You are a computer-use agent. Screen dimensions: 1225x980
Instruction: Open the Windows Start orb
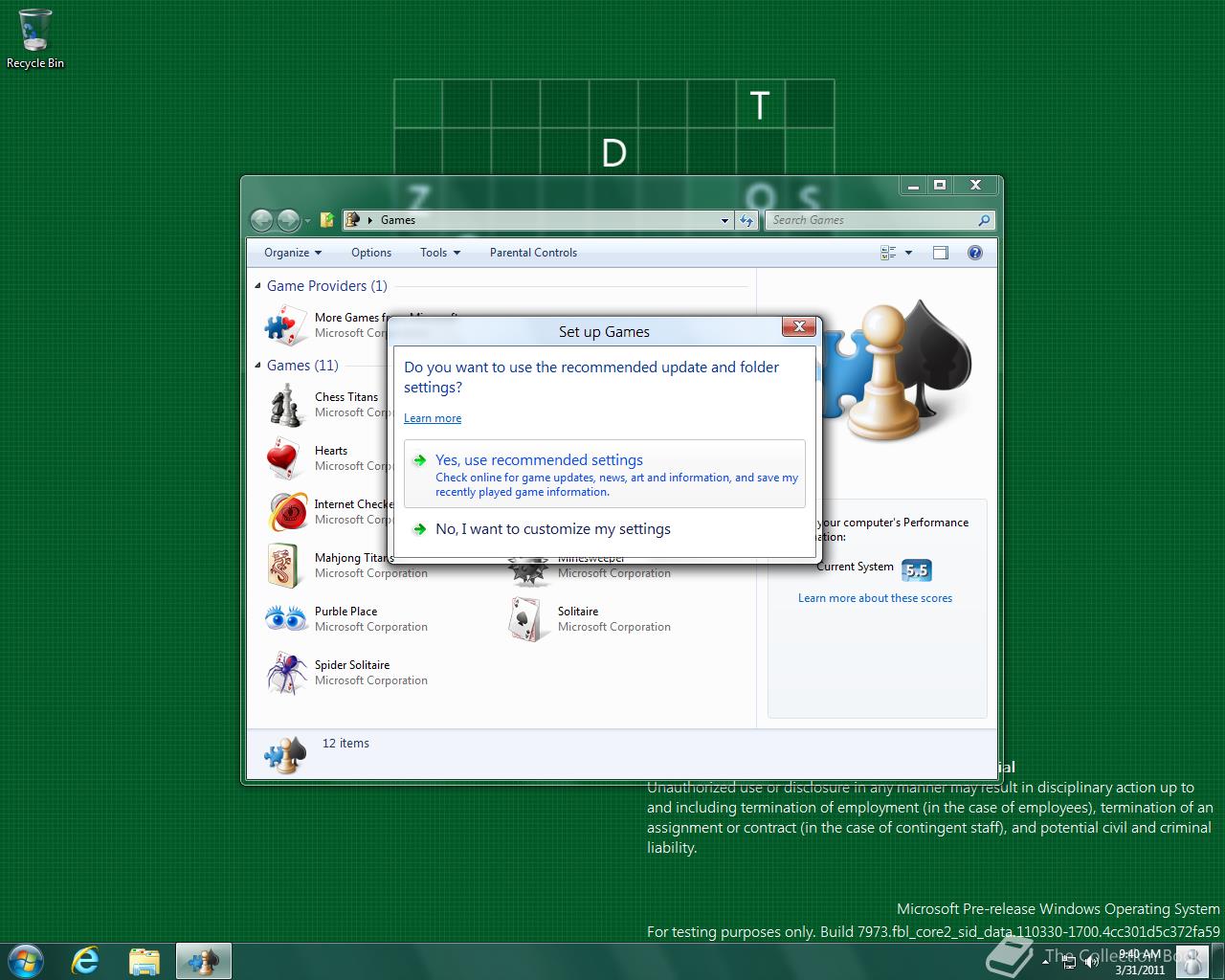[25, 961]
